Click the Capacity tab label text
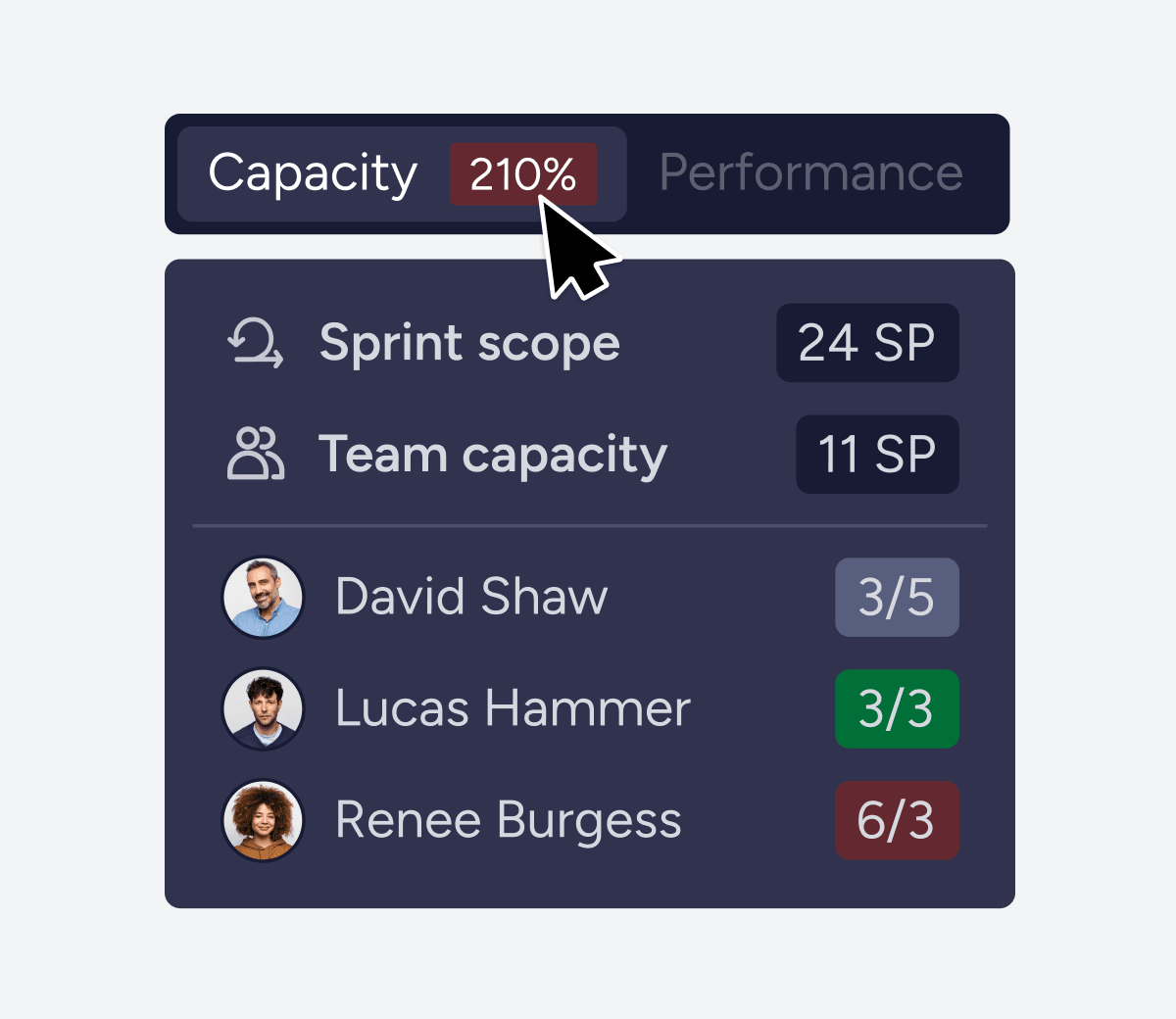The width and height of the screenshot is (1176, 1019). pyautogui.click(x=313, y=173)
